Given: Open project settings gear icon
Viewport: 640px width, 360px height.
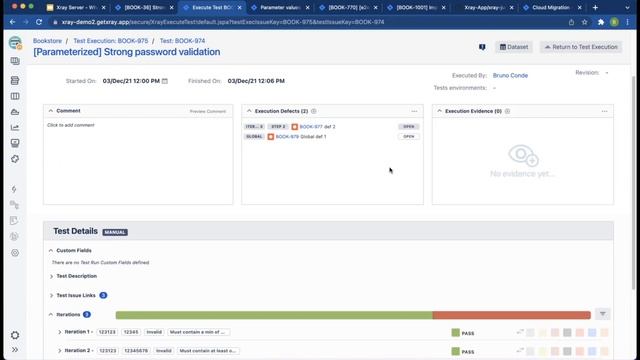Looking at the screenshot, I should tap(15, 335).
